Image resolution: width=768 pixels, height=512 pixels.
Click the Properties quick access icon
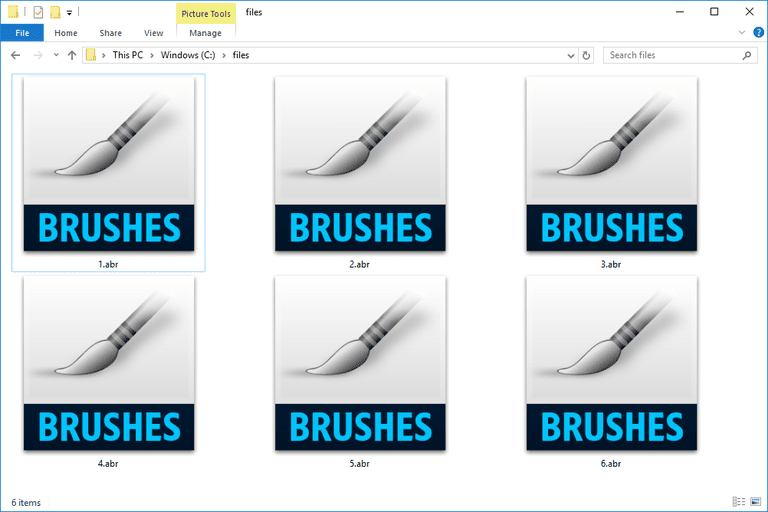pyautogui.click(x=38, y=12)
